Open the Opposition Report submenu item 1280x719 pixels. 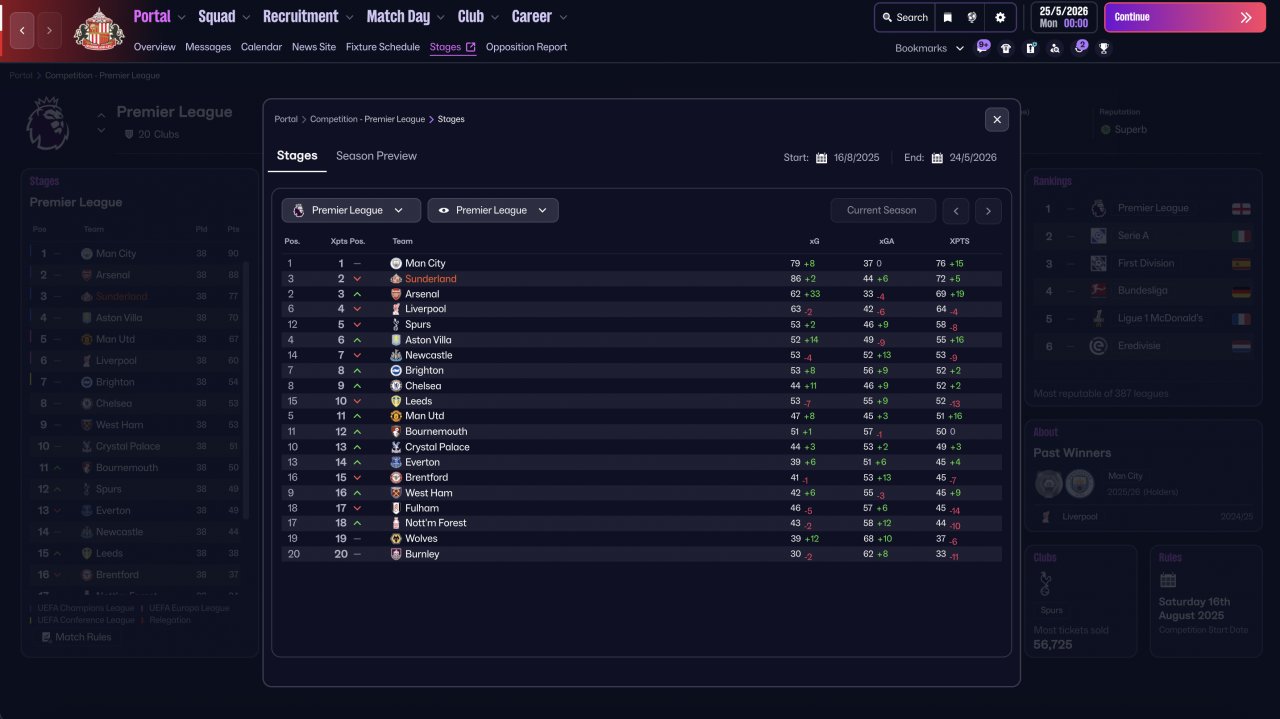click(526, 47)
